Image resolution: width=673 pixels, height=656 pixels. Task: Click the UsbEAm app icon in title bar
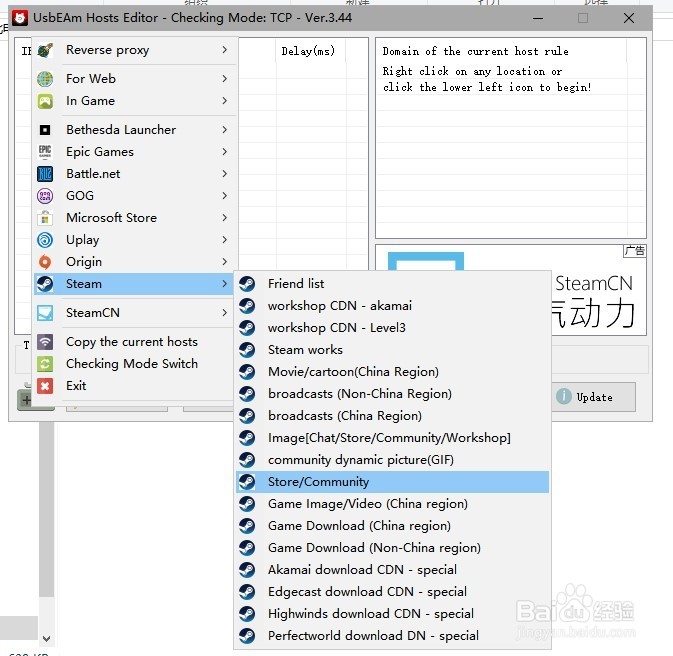click(20, 18)
